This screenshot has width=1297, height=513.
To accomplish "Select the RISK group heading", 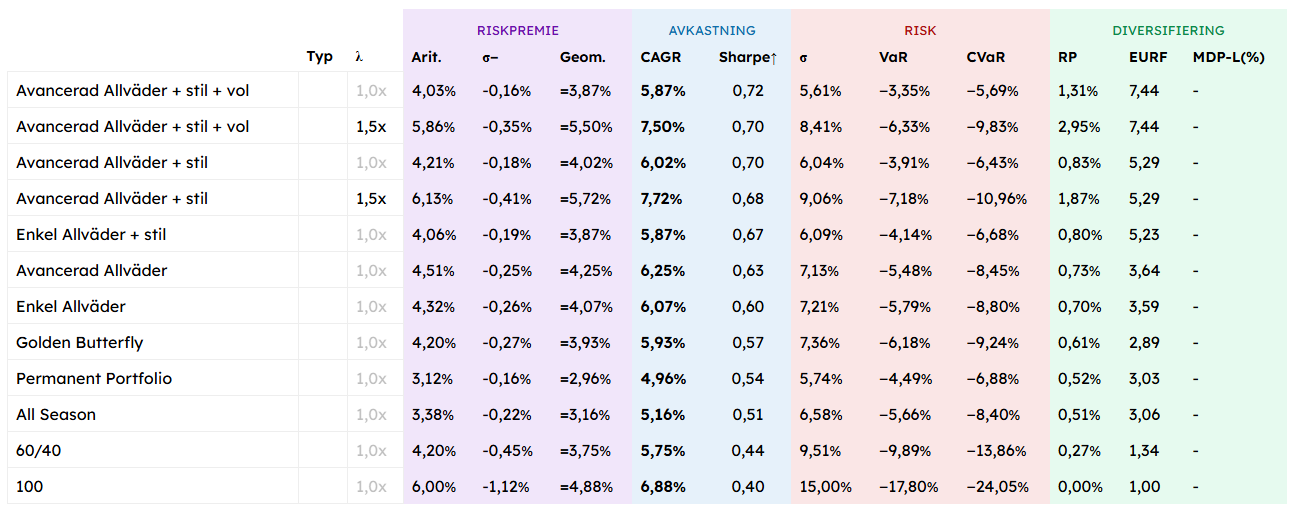I will tap(919, 30).
